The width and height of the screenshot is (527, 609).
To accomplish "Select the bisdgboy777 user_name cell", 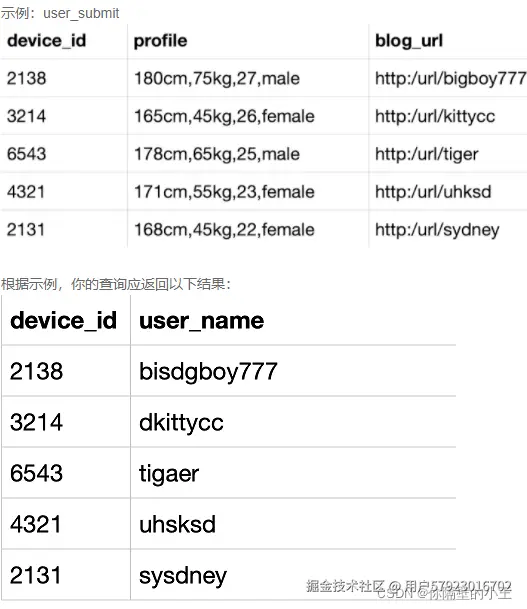I will click(x=208, y=371).
